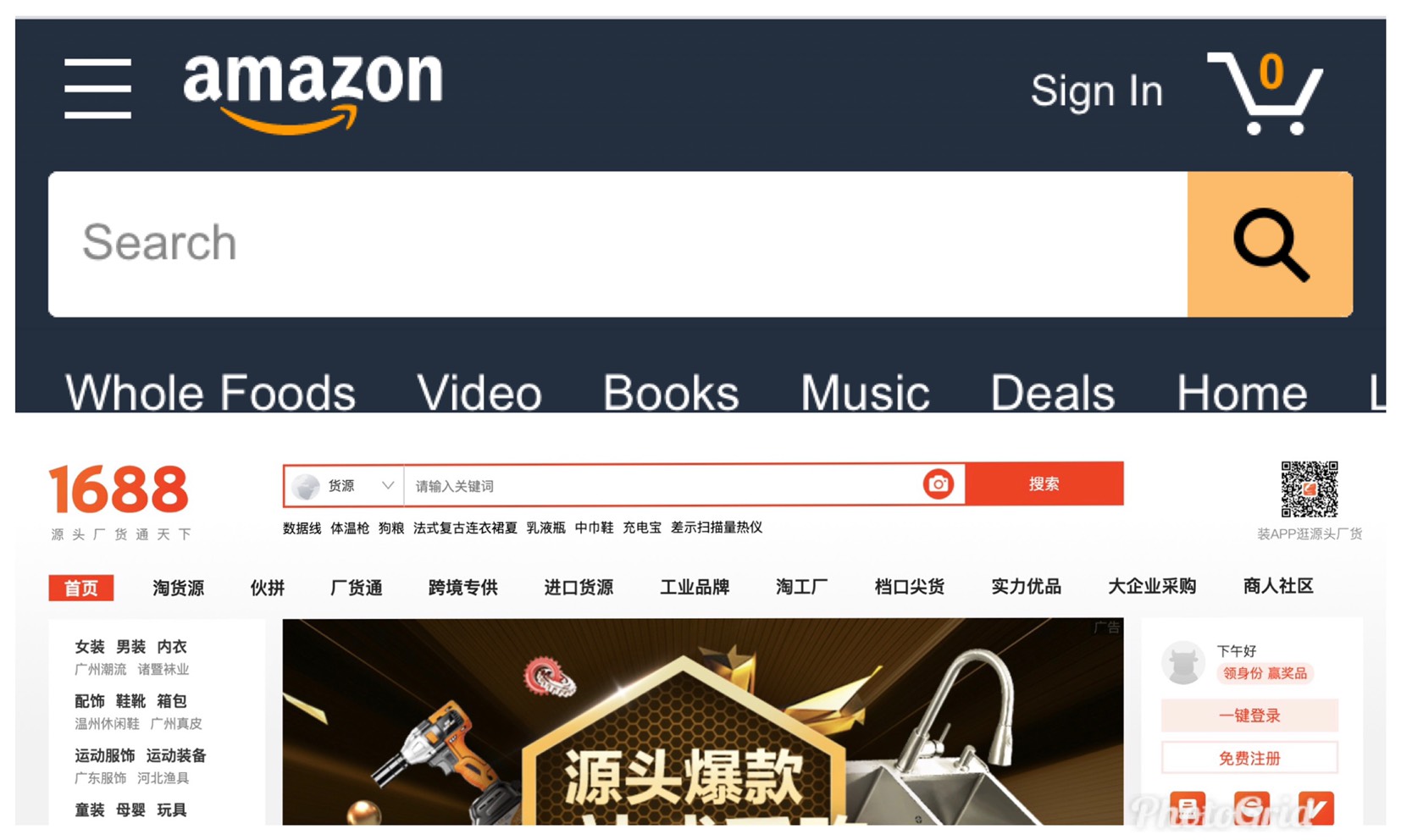Click the red 搜索 button
Image resolution: width=1401 pixels, height=840 pixels.
tap(1044, 484)
